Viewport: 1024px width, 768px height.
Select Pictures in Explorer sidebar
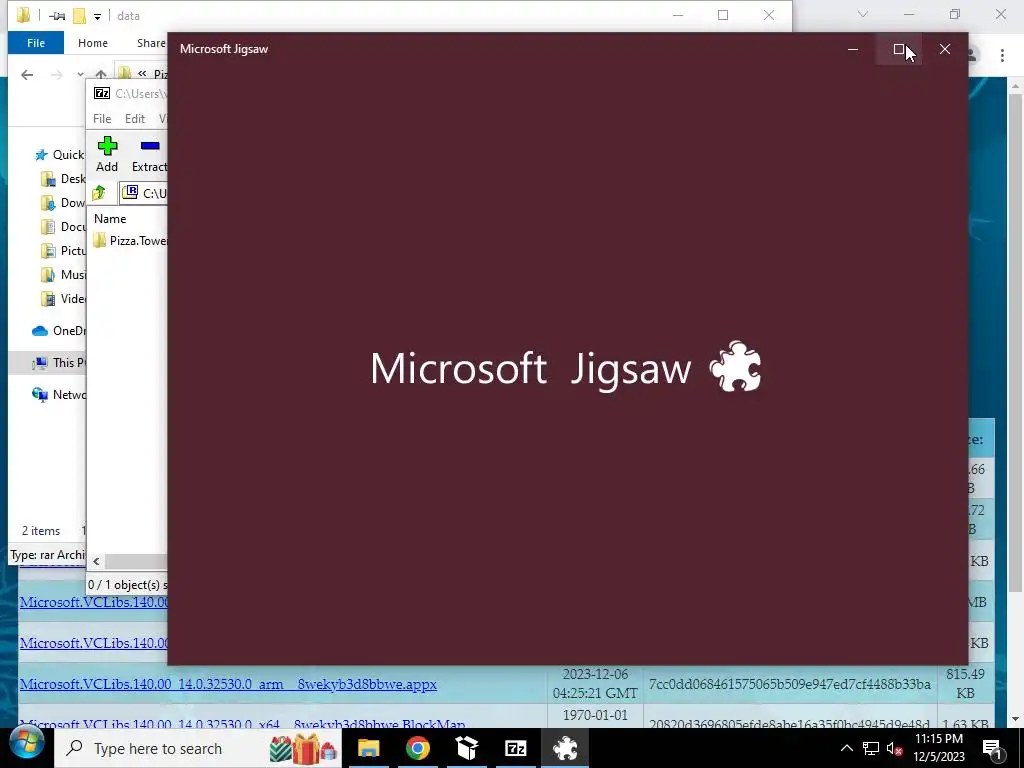pos(63,251)
